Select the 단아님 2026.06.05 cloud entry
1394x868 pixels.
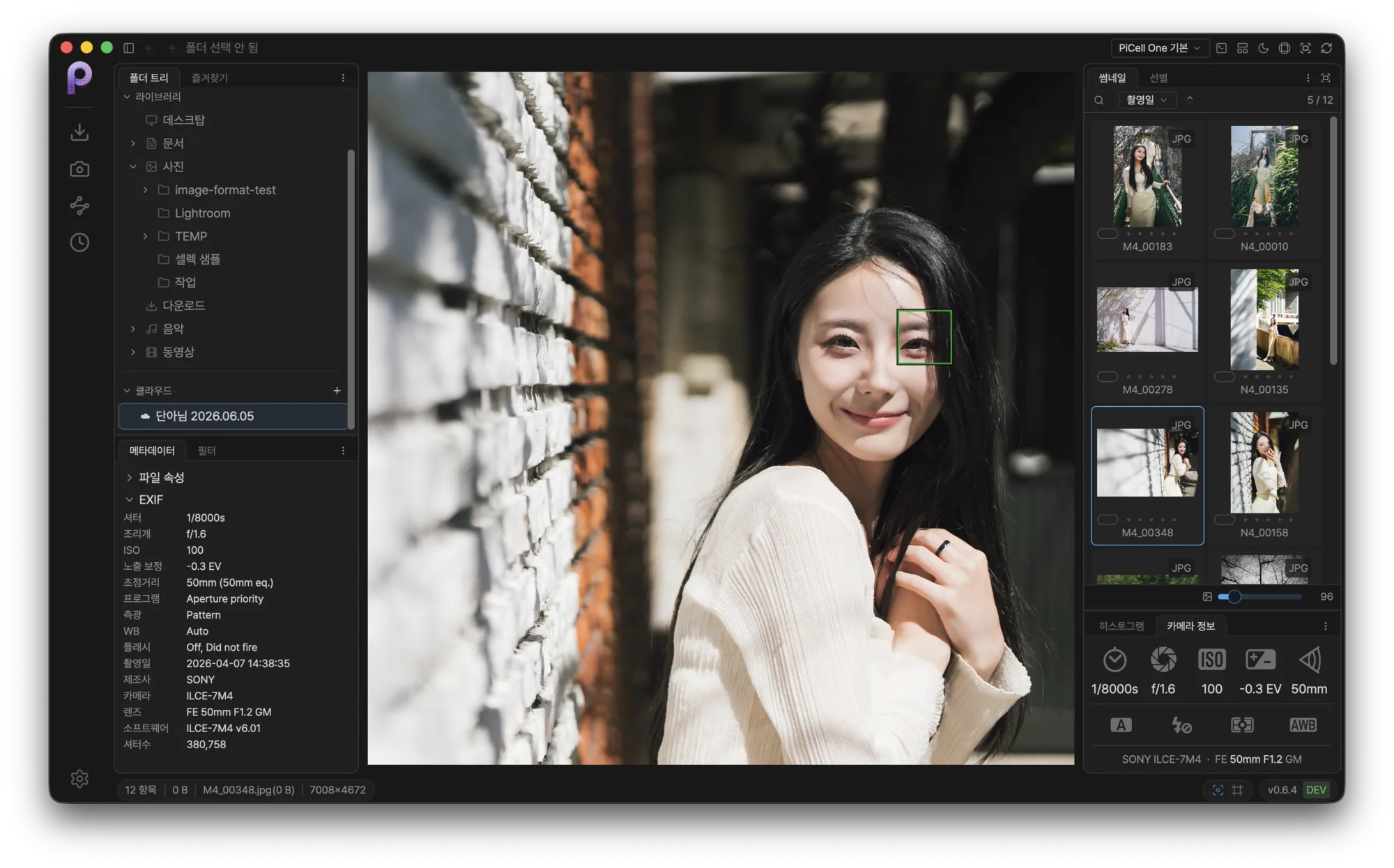pos(233,417)
